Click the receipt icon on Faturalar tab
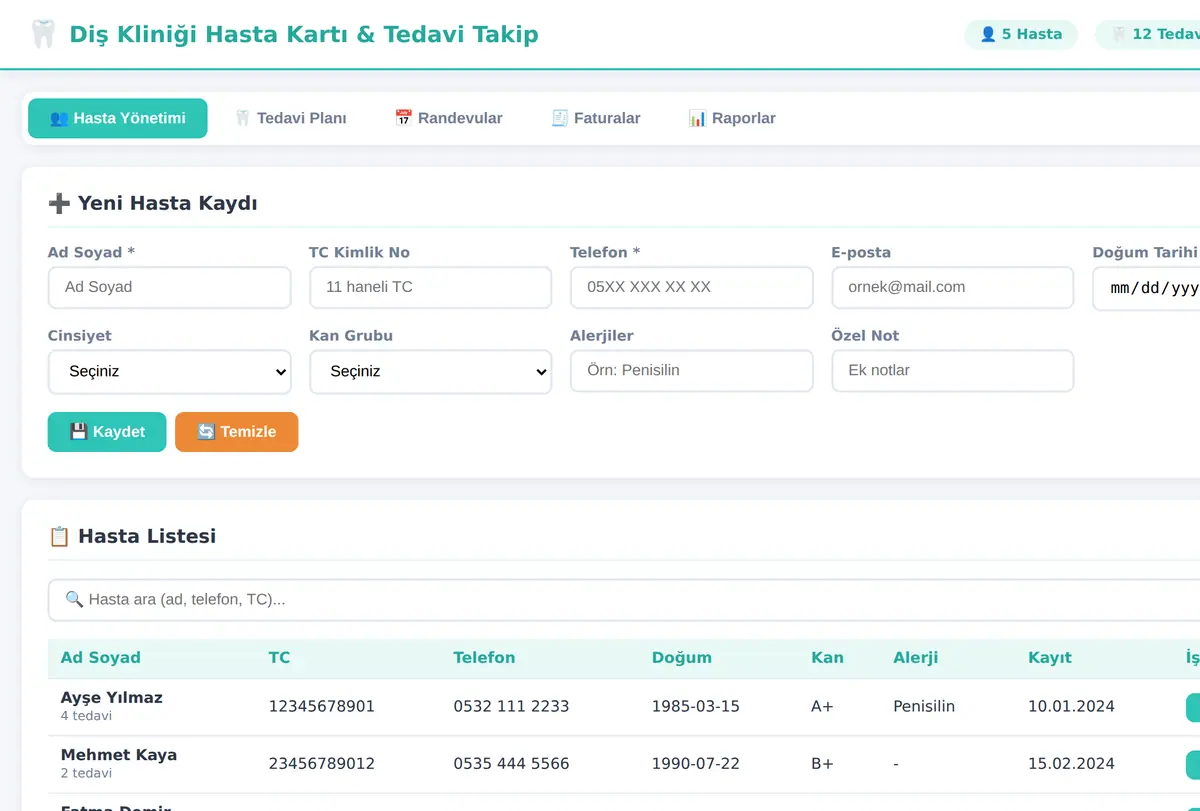Screen dimensions: 1200x811 coord(560,118)
